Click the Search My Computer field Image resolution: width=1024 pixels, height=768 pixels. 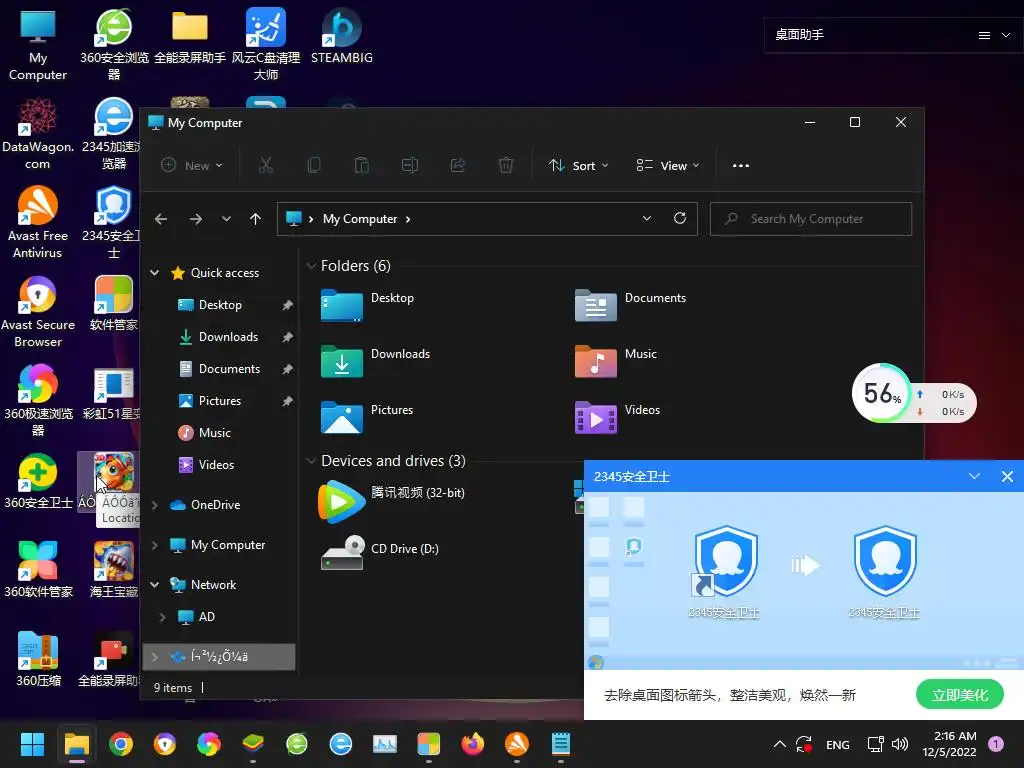pos(810,219)
